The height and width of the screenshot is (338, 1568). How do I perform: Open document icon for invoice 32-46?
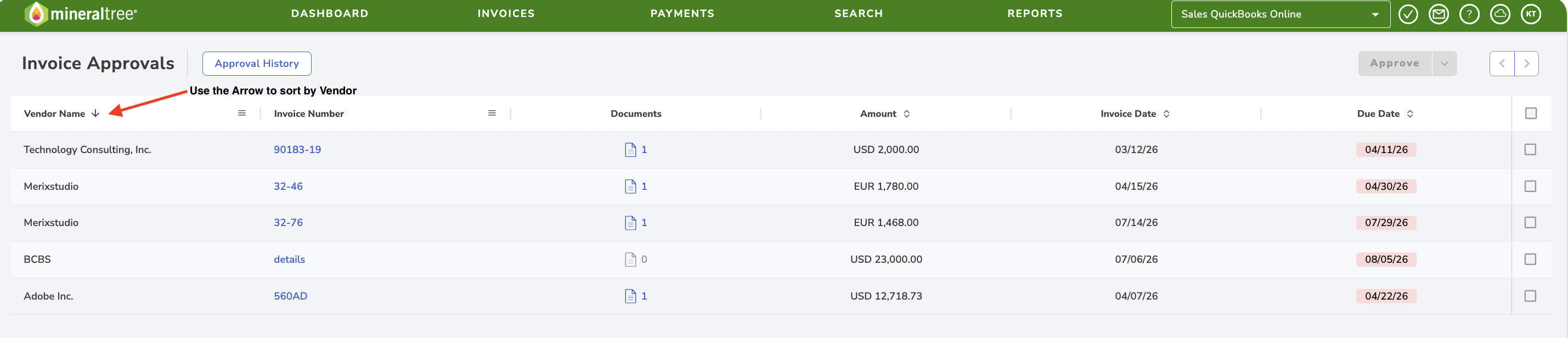[x=630, y=187]
